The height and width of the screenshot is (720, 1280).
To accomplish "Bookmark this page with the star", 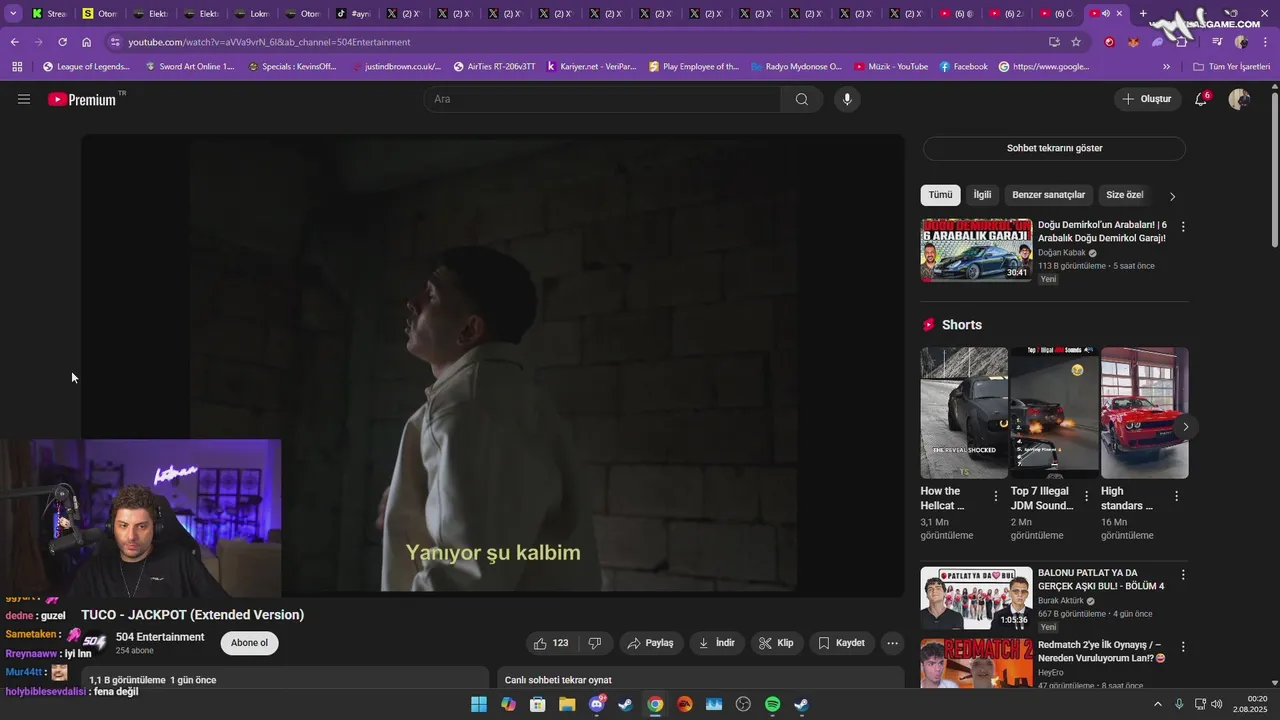I will coord(1076,42).
